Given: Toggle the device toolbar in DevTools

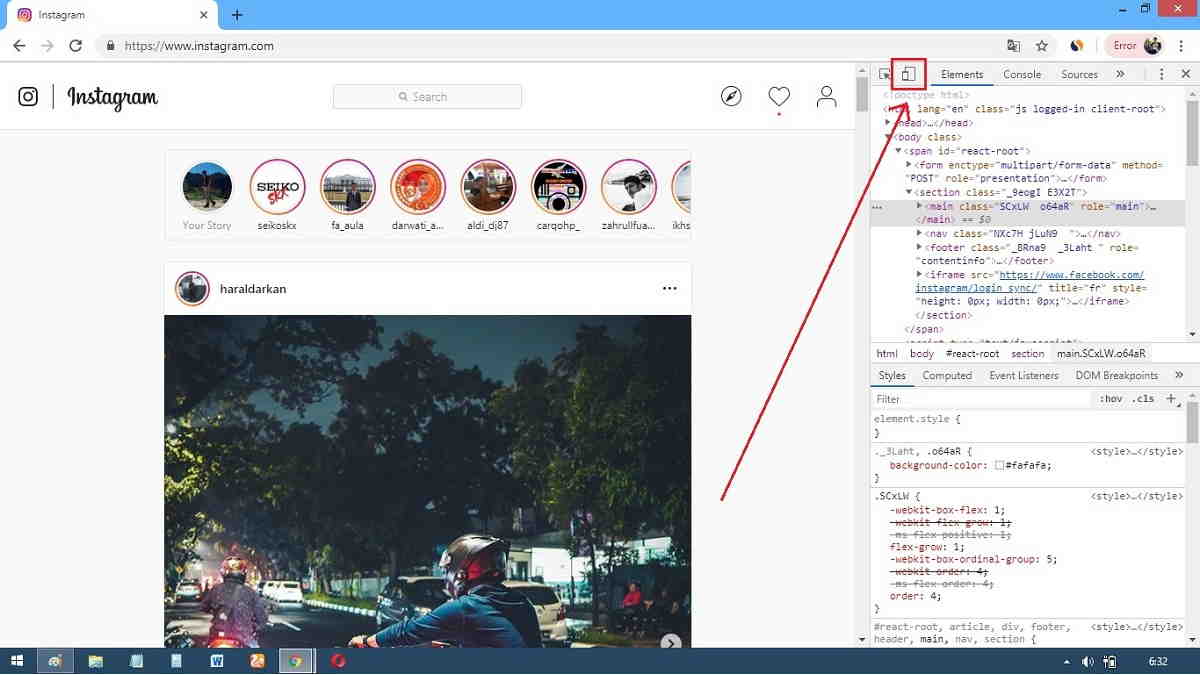Looking at the screenshot, I should tap(908, 74).
